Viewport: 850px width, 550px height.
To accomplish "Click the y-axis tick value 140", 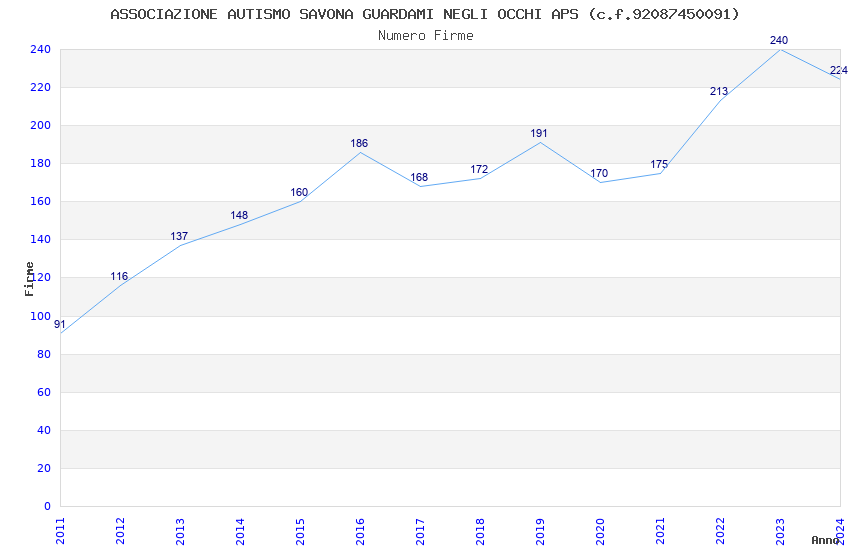I will point(41,239).
